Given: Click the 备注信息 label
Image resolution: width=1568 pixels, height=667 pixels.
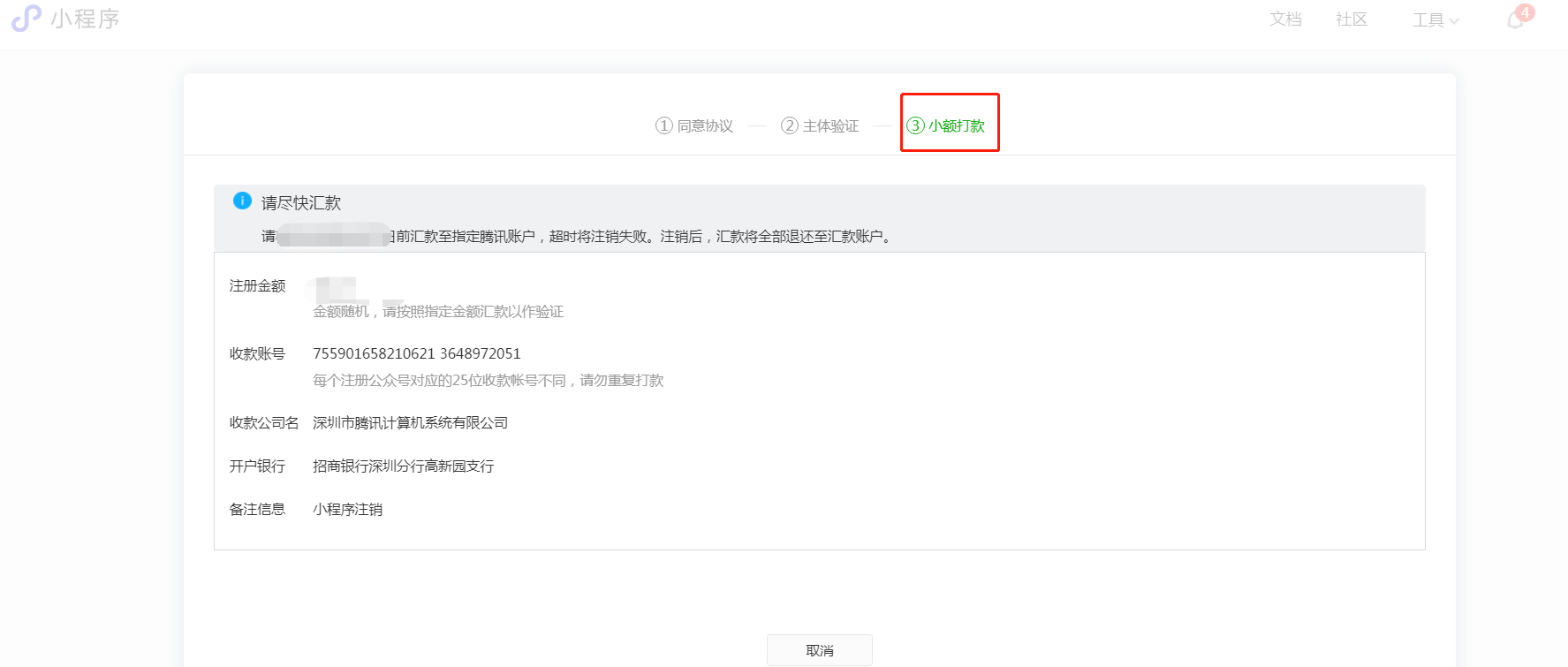Looking at the screenshot, I should click(x=257, y=510).
